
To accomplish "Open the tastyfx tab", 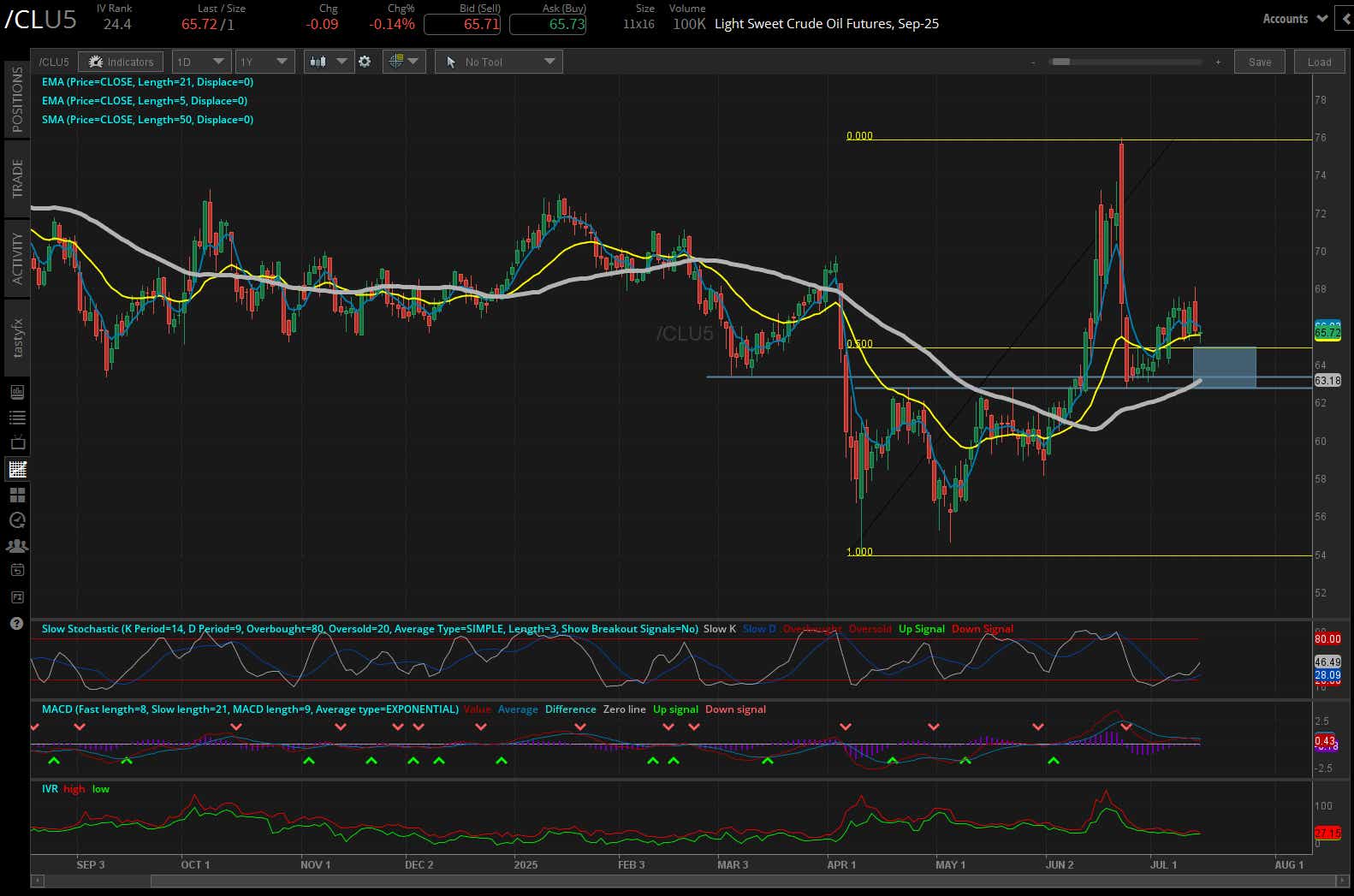I will 16,337.
